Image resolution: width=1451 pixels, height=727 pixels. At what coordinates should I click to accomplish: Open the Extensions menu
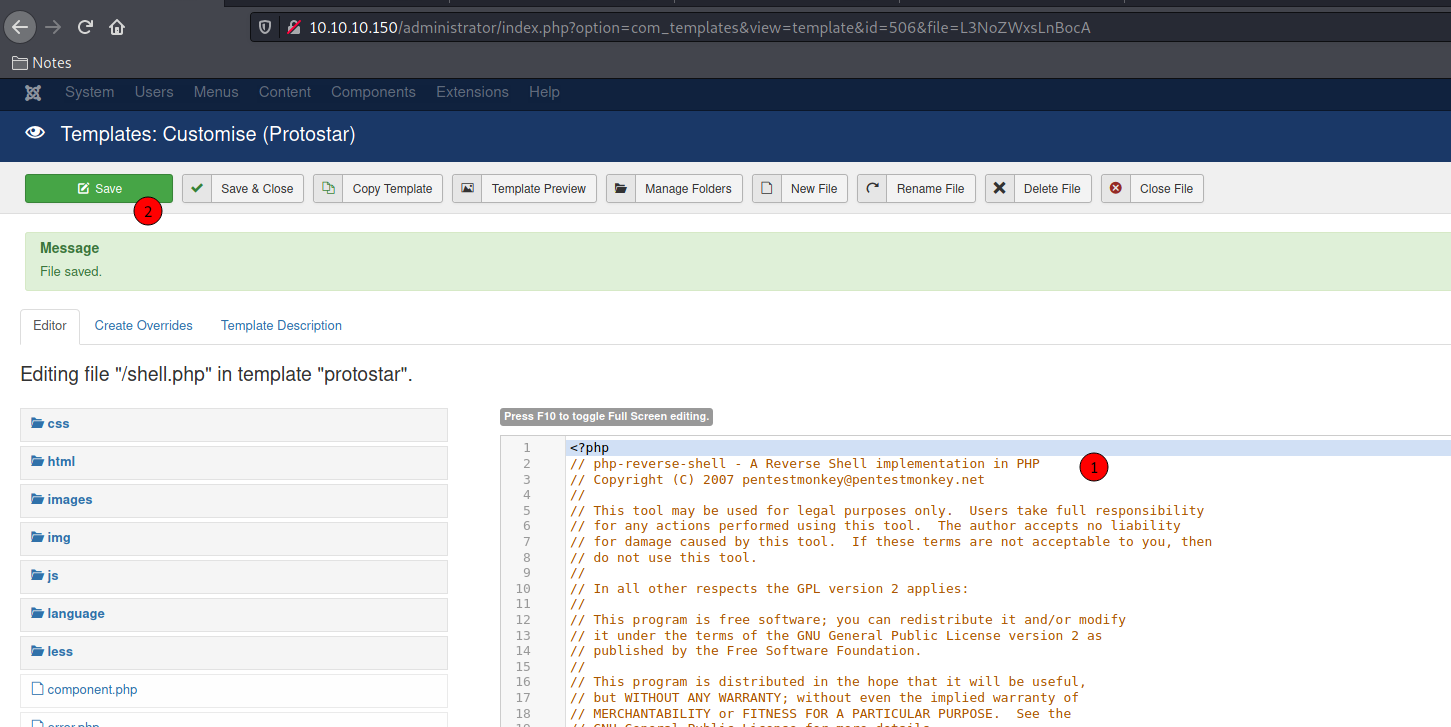pos(472,92)
